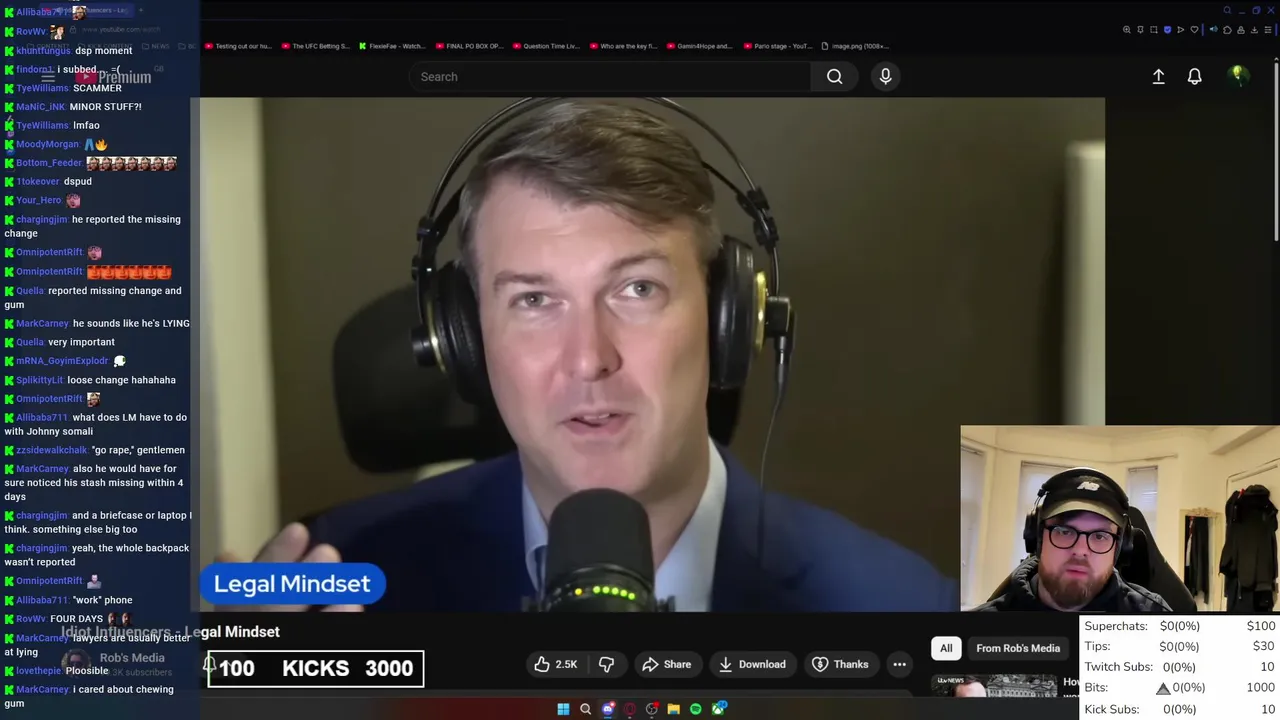Dislike the Legal Mindset video
Image resolution: width=1280 pixels, height=720 pixels.
point(606,664)
